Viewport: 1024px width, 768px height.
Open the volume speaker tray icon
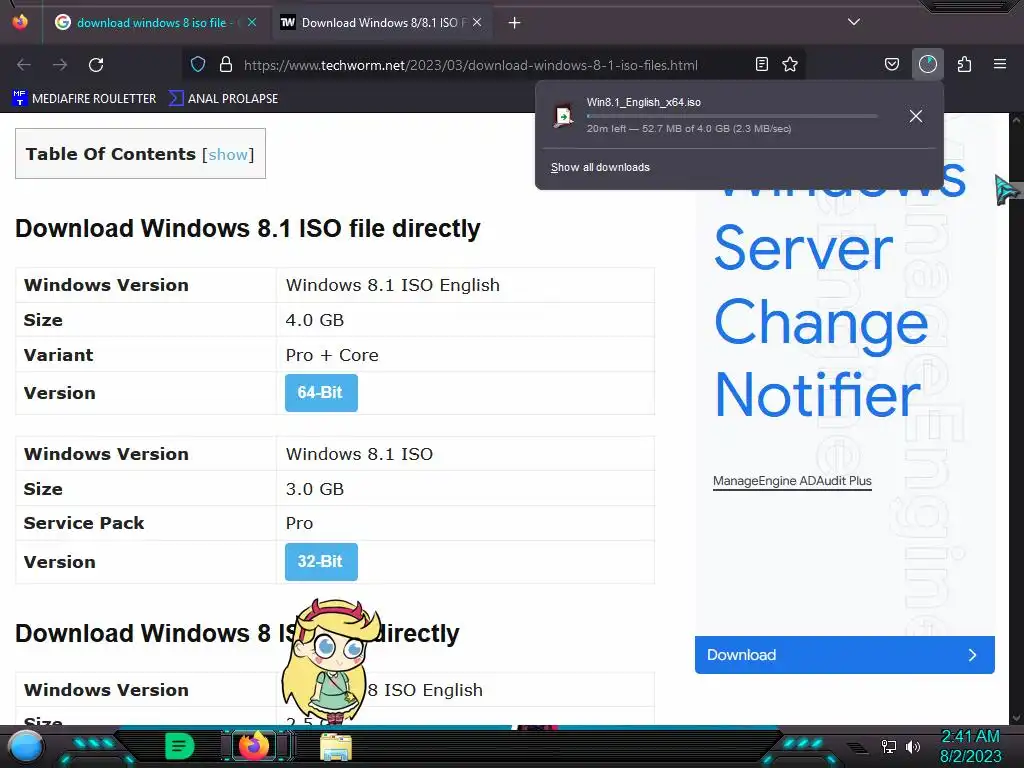[x=913, y=746]
